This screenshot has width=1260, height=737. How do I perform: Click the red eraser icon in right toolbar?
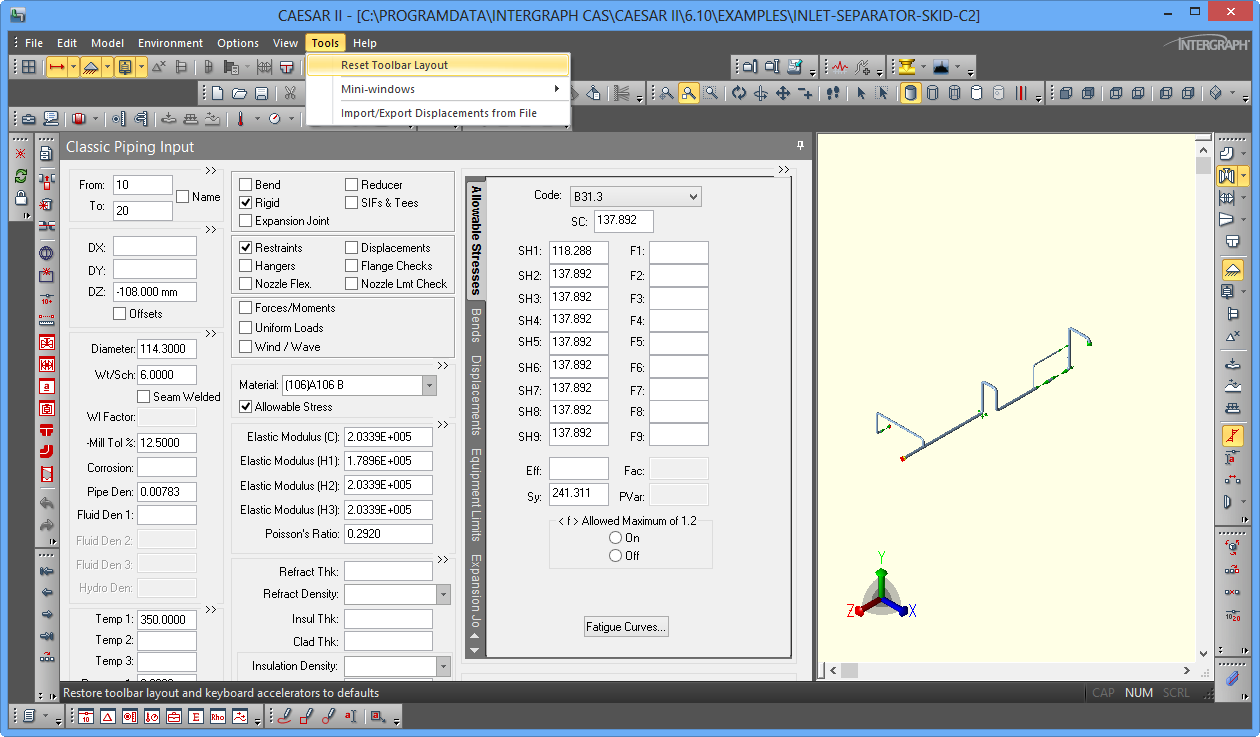pyautogui.click(x=1232, y=678)
